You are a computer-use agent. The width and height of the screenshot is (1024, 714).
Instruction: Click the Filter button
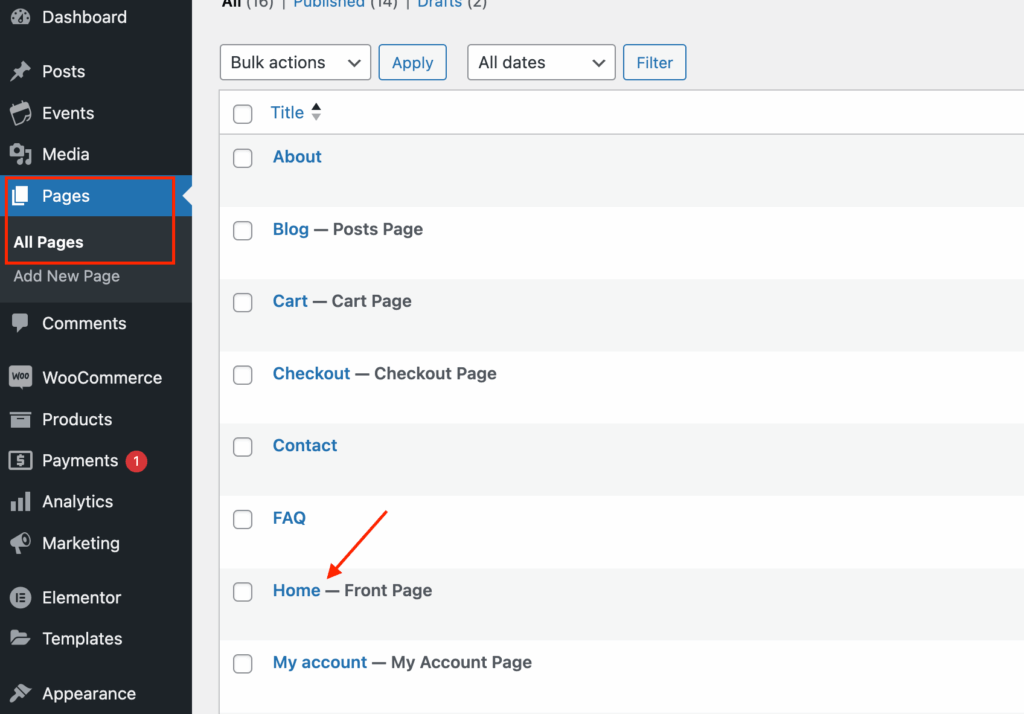tap(654, 63)
